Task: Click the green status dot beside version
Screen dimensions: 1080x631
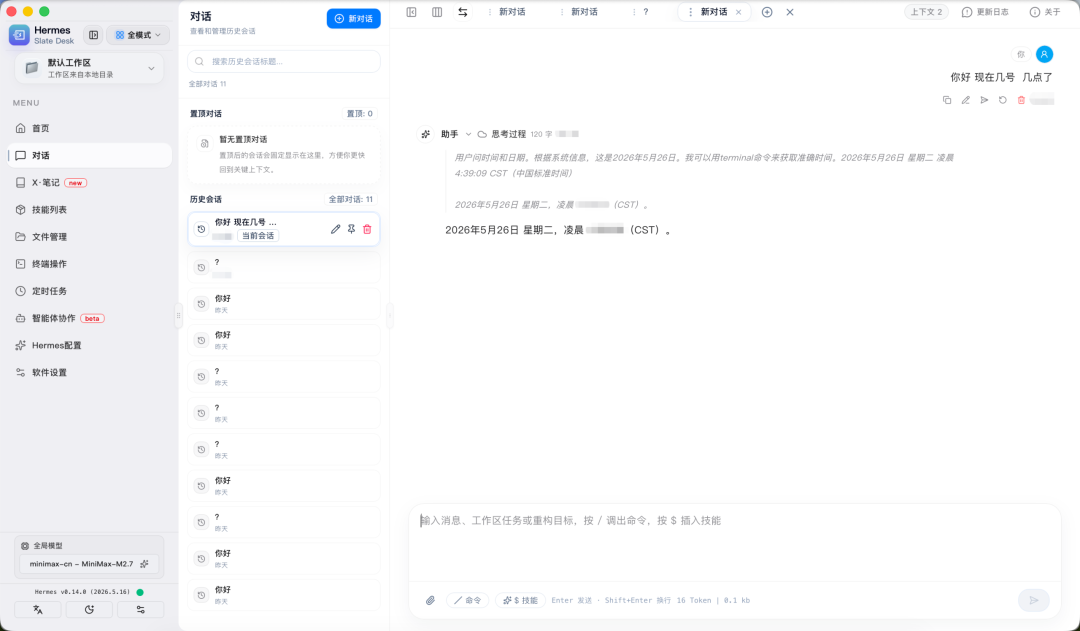Action: tap(140, 592)
